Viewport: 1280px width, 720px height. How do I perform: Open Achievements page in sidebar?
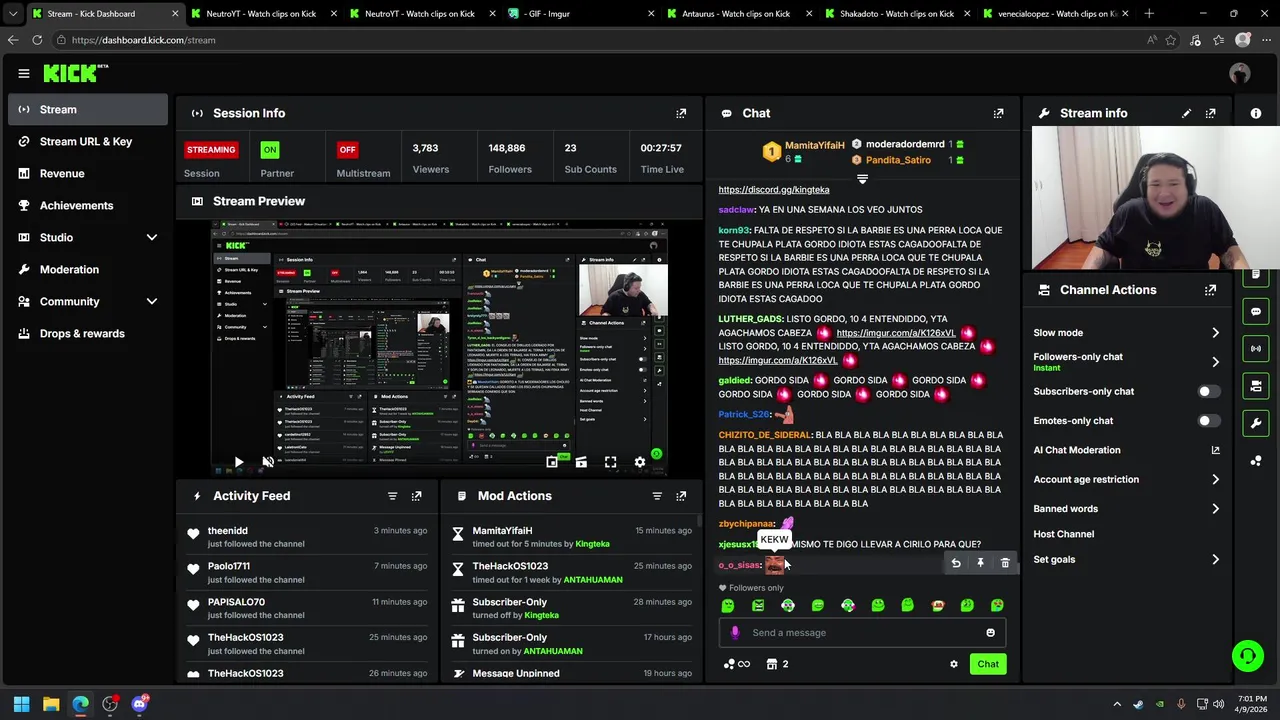click(88, 205)
